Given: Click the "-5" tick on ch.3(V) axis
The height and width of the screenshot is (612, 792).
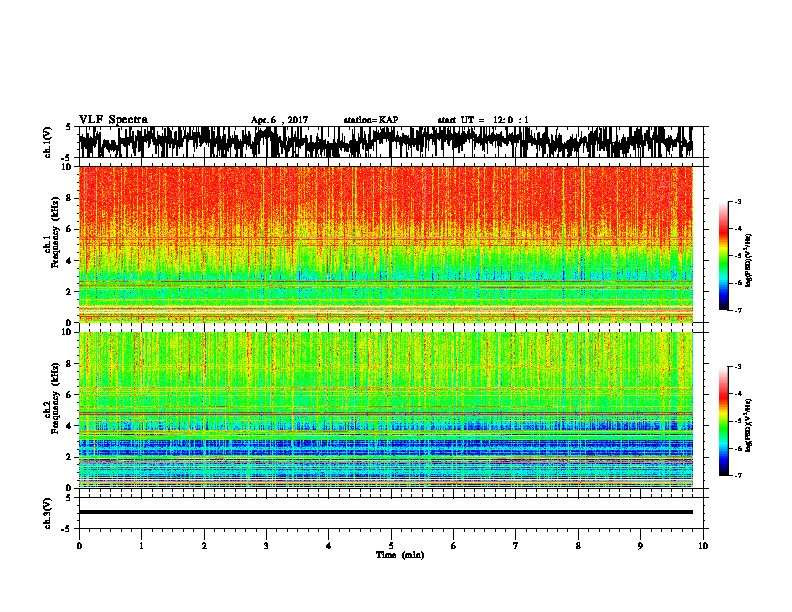Looking at the screenshot, I should [x=67, y=529].
